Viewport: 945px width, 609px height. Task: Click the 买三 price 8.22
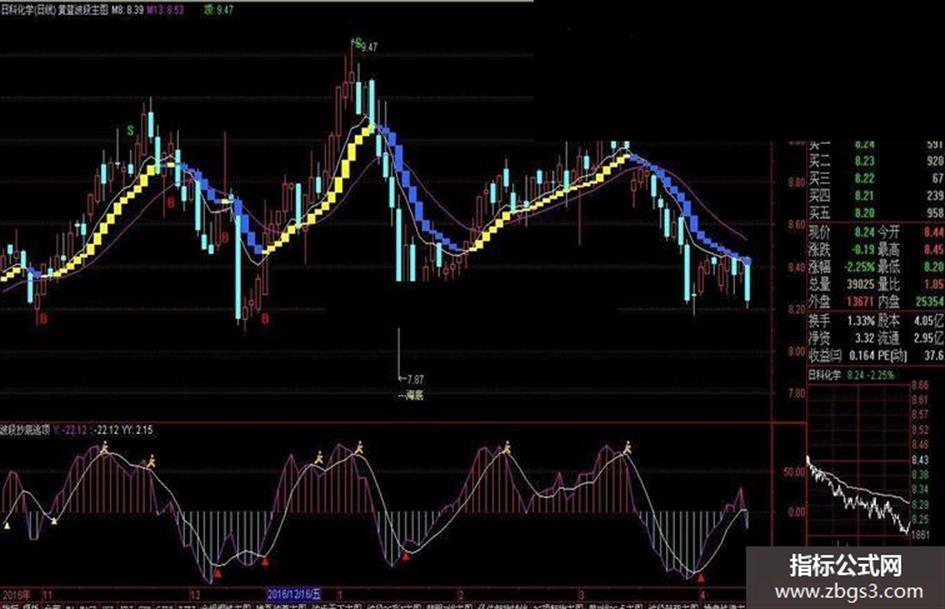tap(864, 178)
